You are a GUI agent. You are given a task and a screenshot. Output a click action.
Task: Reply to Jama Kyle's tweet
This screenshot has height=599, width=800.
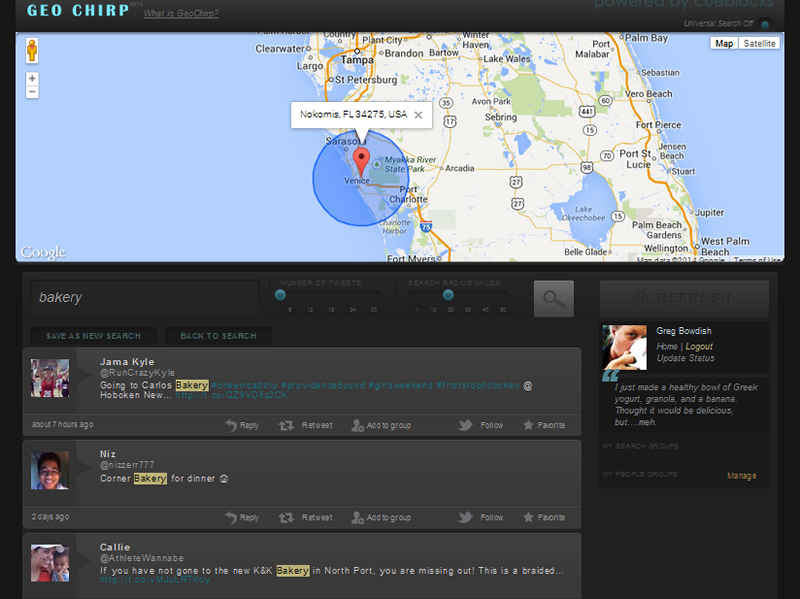242,425
